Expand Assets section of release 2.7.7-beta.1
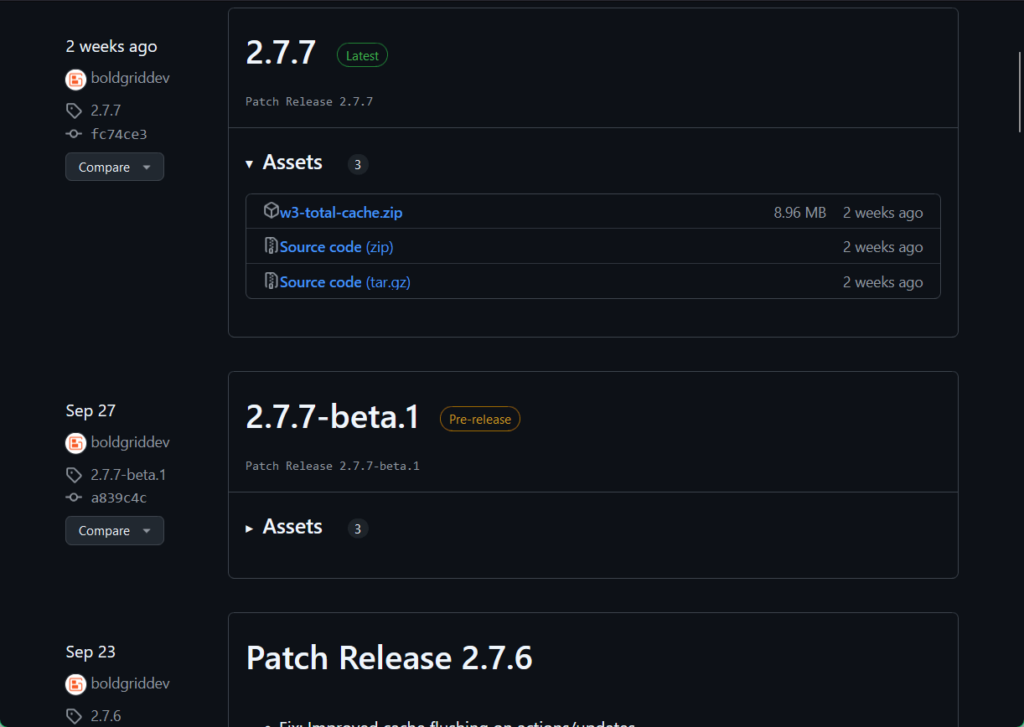 coord(284,527)
